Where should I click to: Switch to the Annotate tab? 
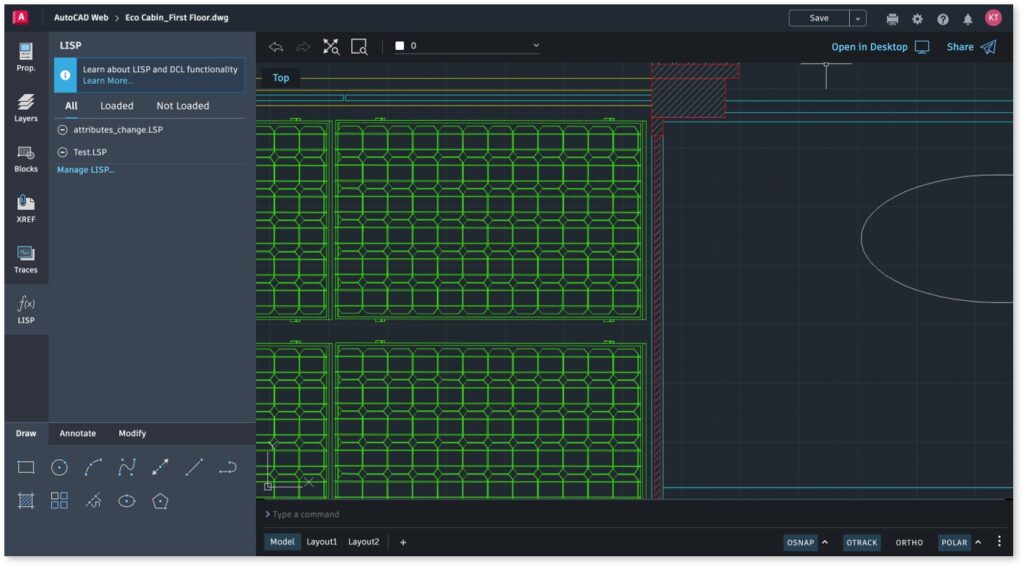click(x=78, y=433)
